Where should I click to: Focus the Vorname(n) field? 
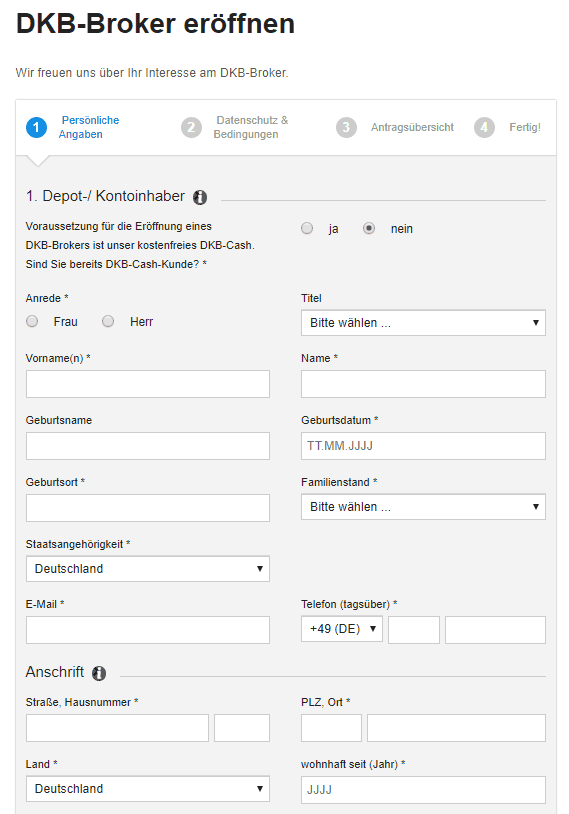[x=148, y=384]
